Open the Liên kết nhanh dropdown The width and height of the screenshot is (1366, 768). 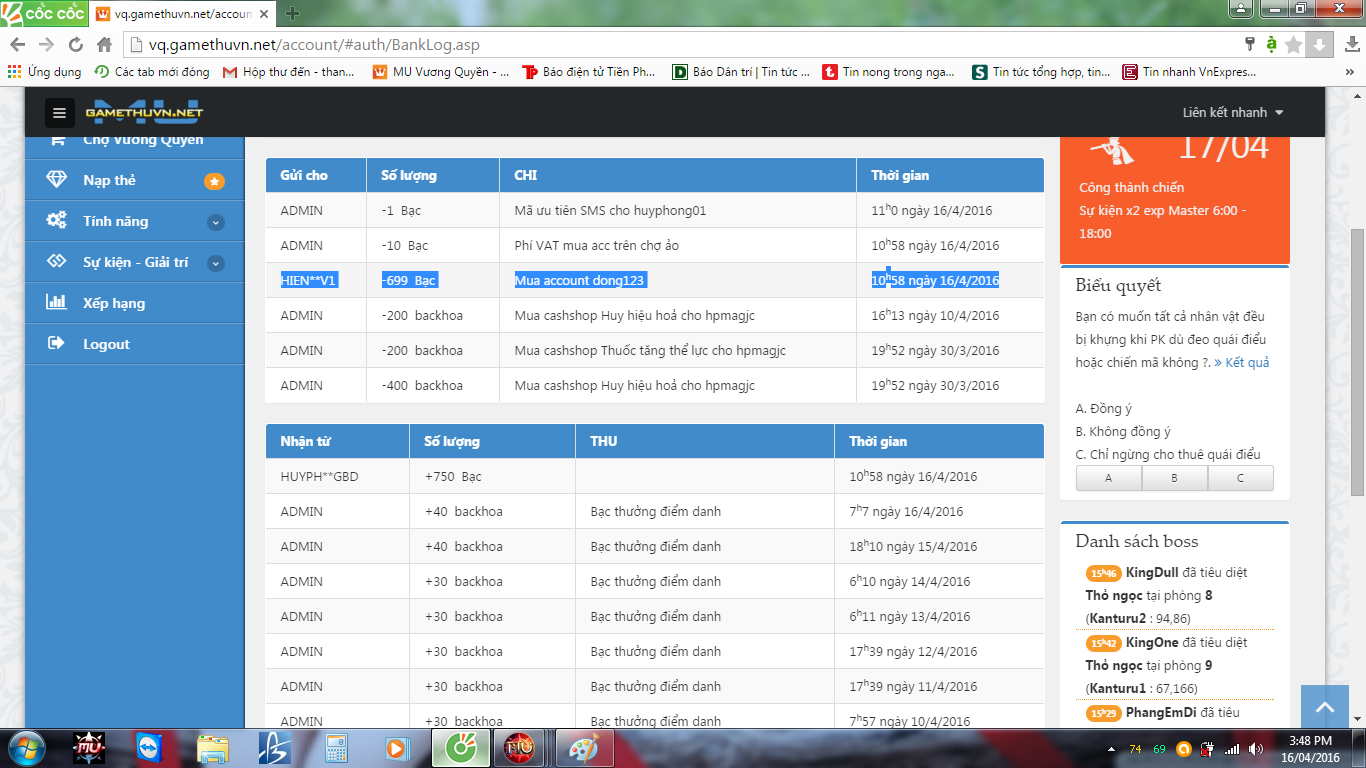(x=1232, y=113)
